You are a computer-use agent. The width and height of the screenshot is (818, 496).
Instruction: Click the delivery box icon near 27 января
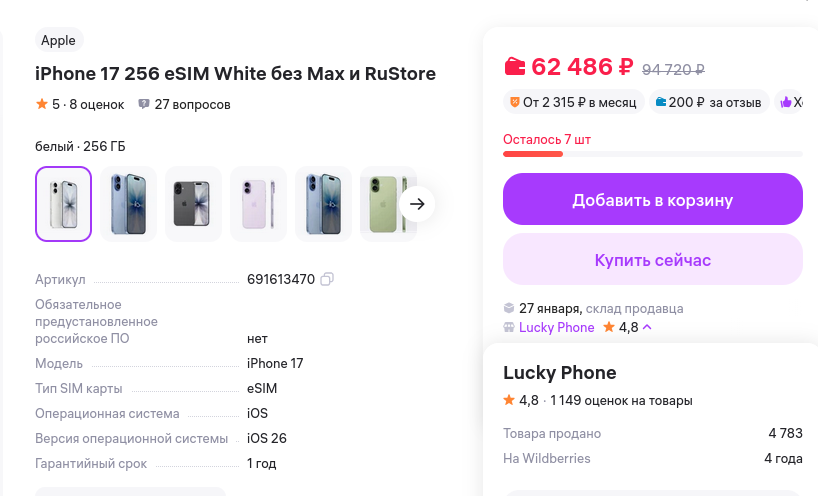[x=509, y=308]
